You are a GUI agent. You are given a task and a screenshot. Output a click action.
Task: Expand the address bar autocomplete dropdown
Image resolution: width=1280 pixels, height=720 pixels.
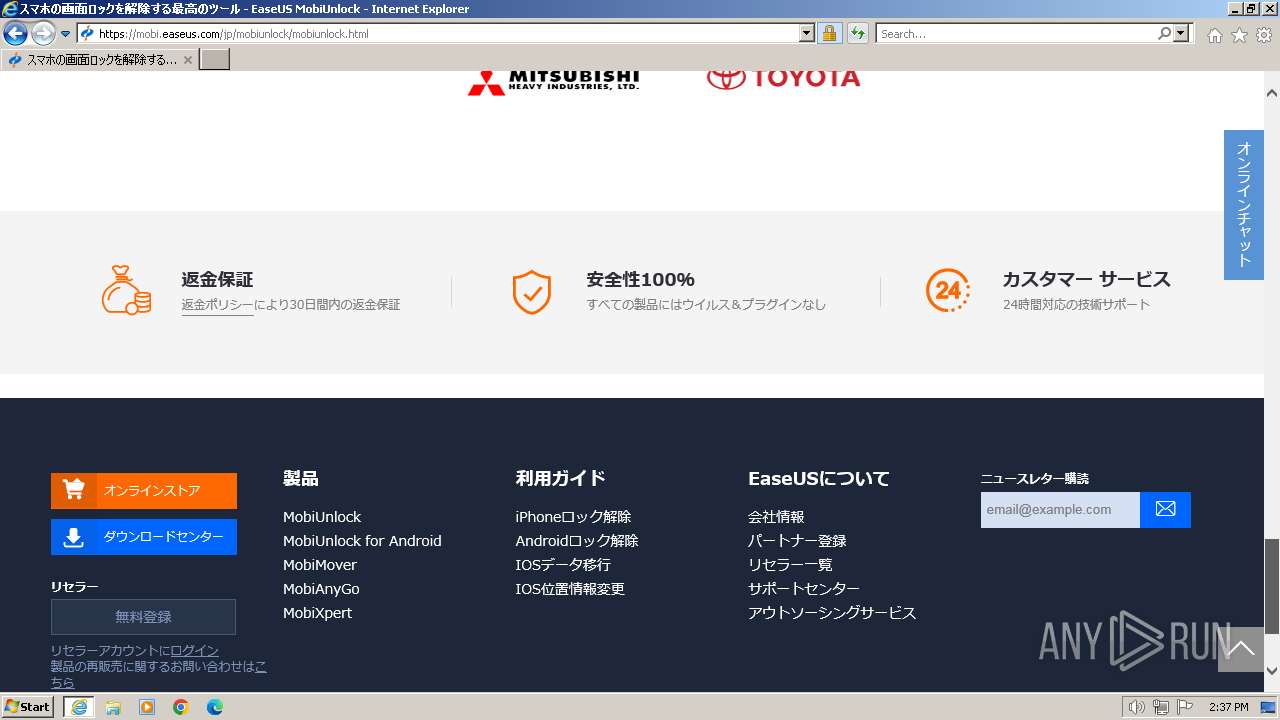point(807,34)
